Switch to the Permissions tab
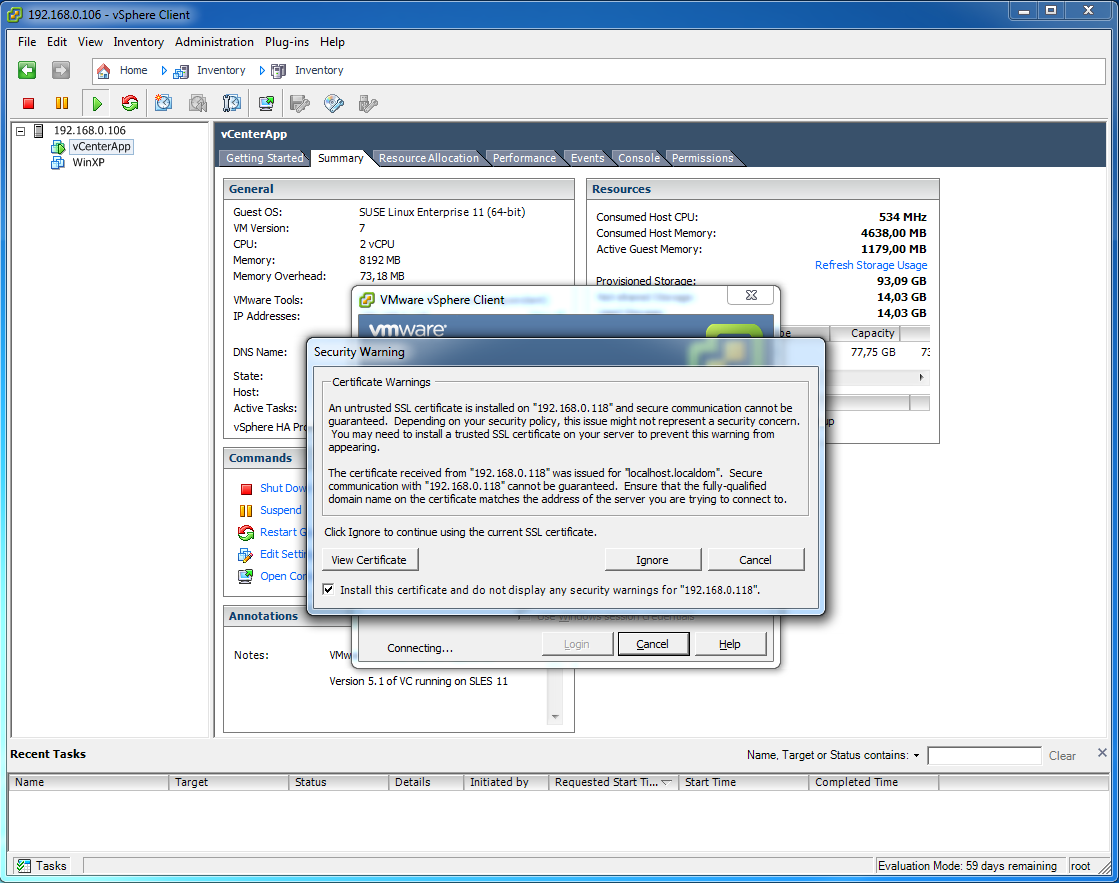The width and height of the screenshot is (1119, 883). [702, 158]
